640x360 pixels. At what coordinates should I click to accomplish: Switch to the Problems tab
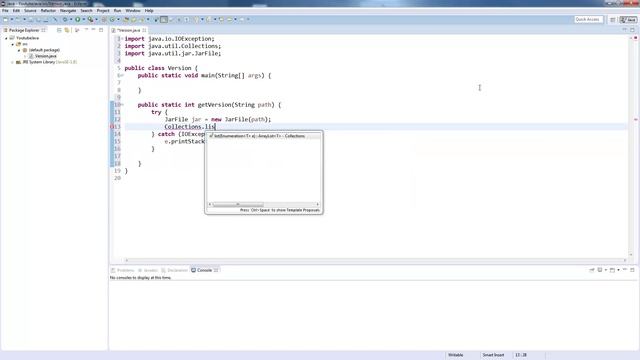pos(122,270)
